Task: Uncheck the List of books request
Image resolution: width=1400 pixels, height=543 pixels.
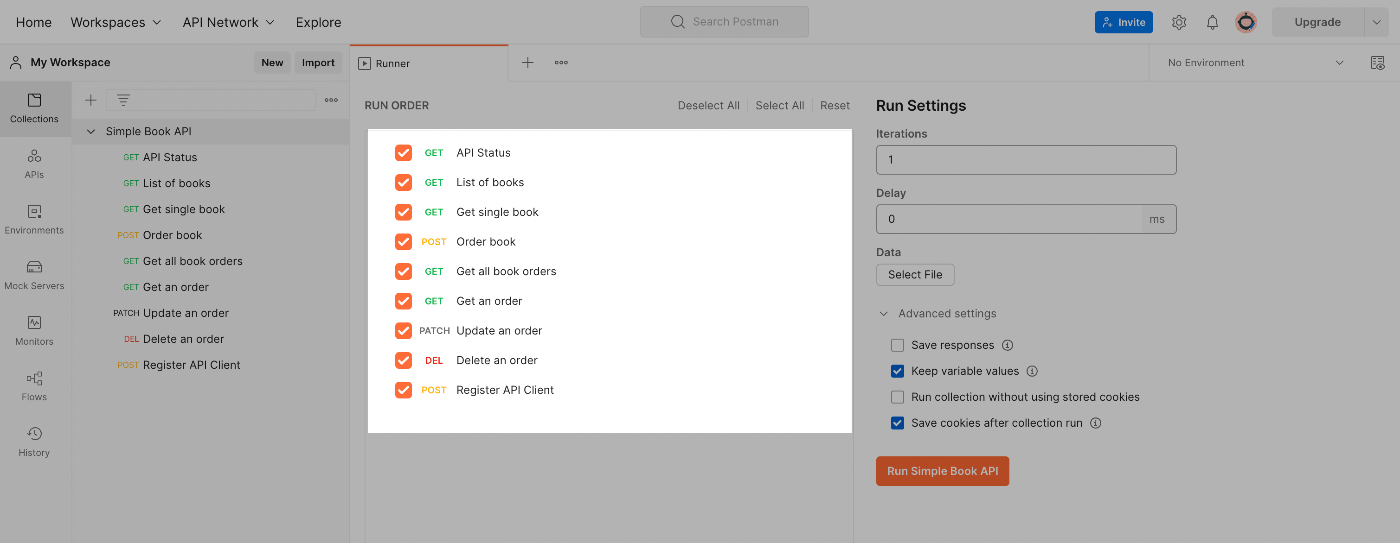Action: [403, 182]
